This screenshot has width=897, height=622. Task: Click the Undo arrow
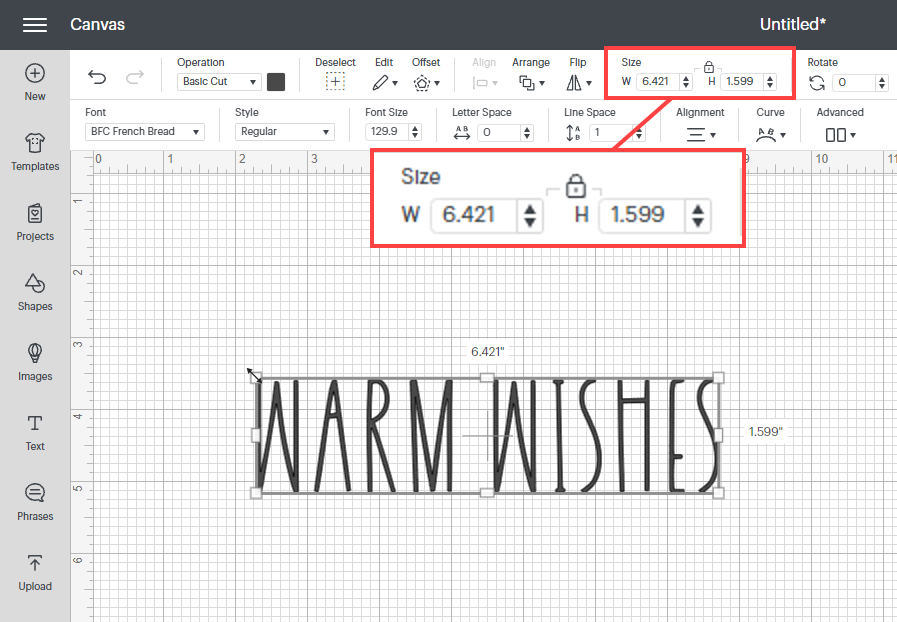(97, 77)
